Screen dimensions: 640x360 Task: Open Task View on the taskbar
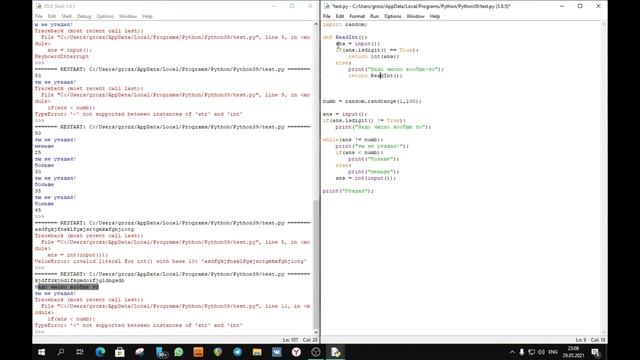pos(80,352)
